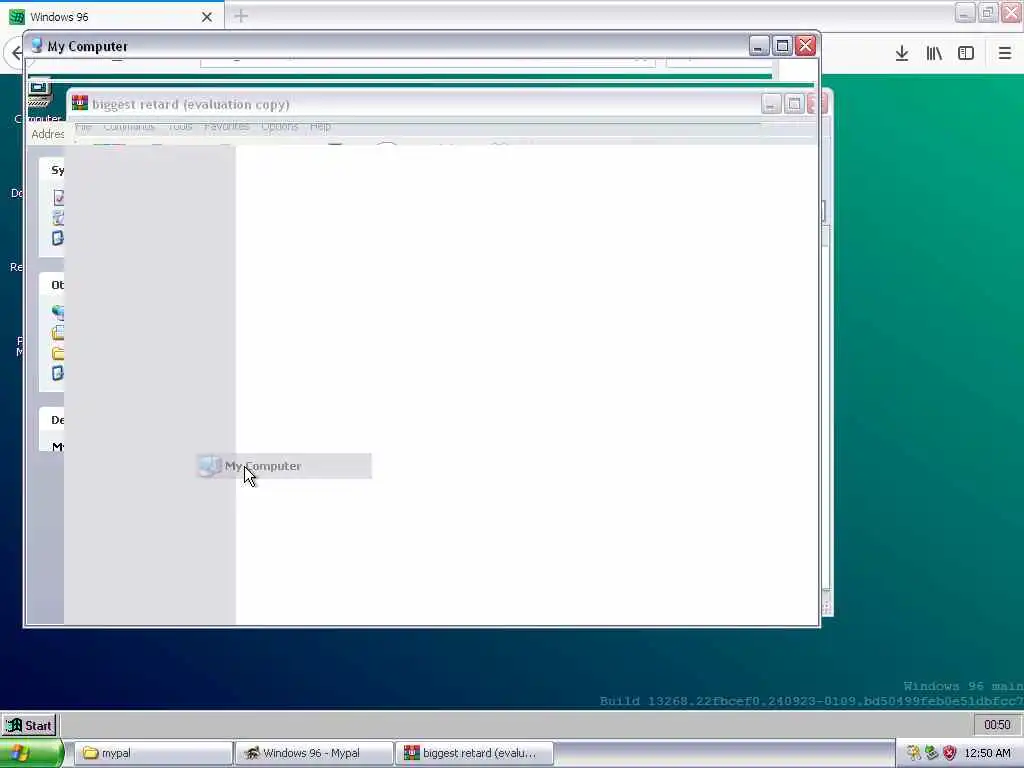Image resolution: width=1024 pixels, height=768 pixels.
Task: Open Commands menu in WinRAR window
Action: [129, 126]
